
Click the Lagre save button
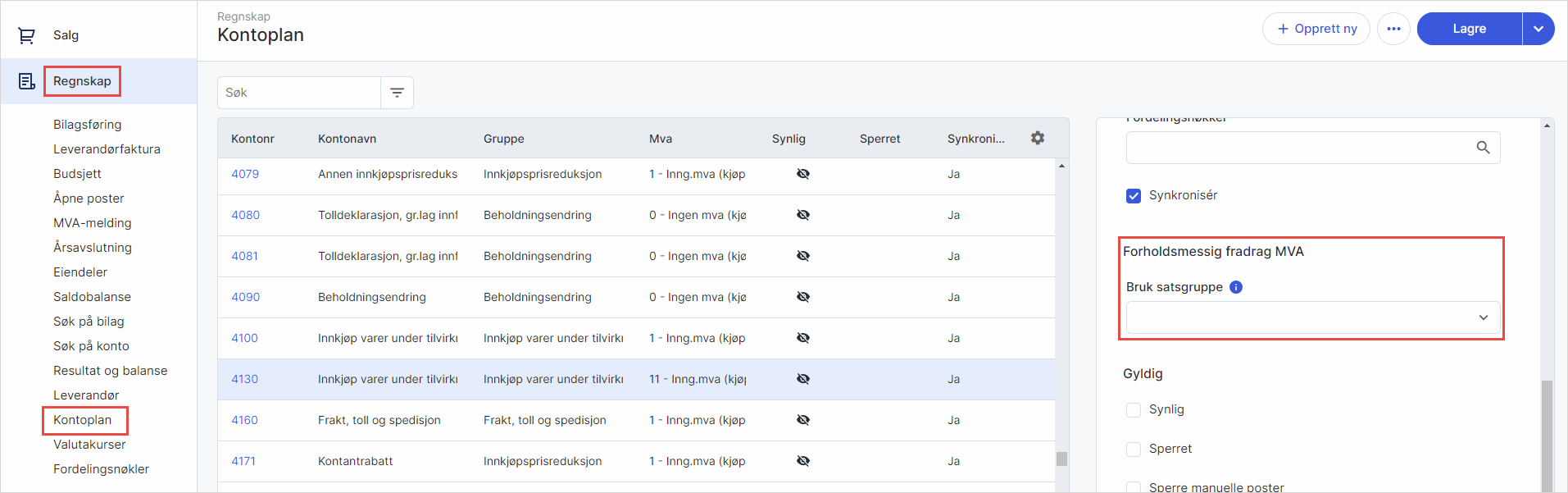coord(1469,29)
